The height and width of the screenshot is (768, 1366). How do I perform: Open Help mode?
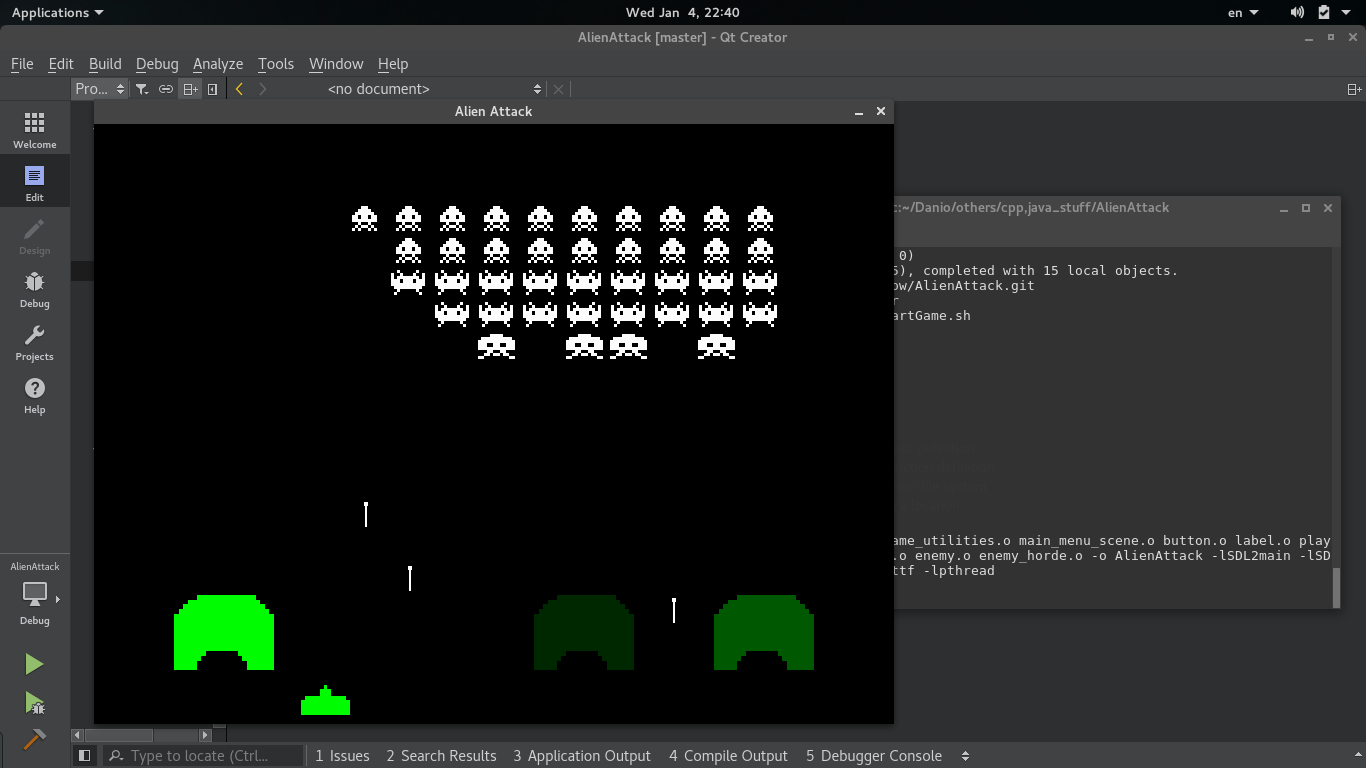[x=35, y=395]
